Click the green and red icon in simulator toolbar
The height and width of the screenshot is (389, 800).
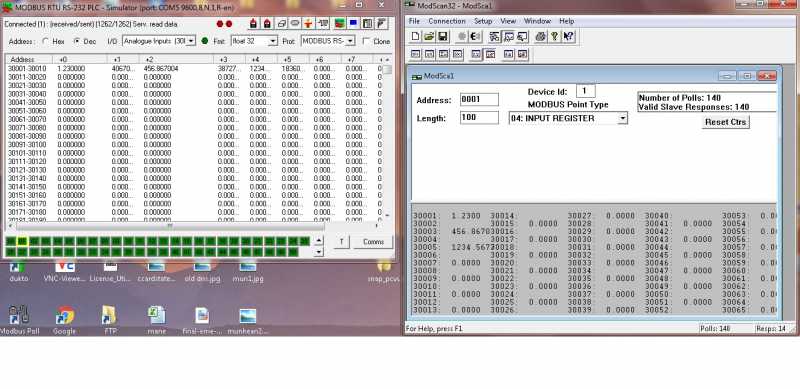click(340, 23)
